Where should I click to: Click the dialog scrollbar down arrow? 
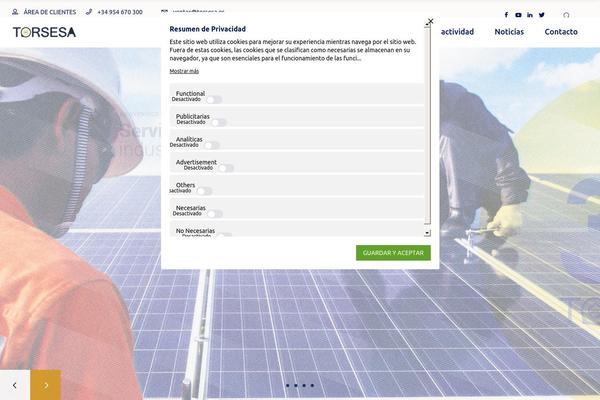[427, 233]
